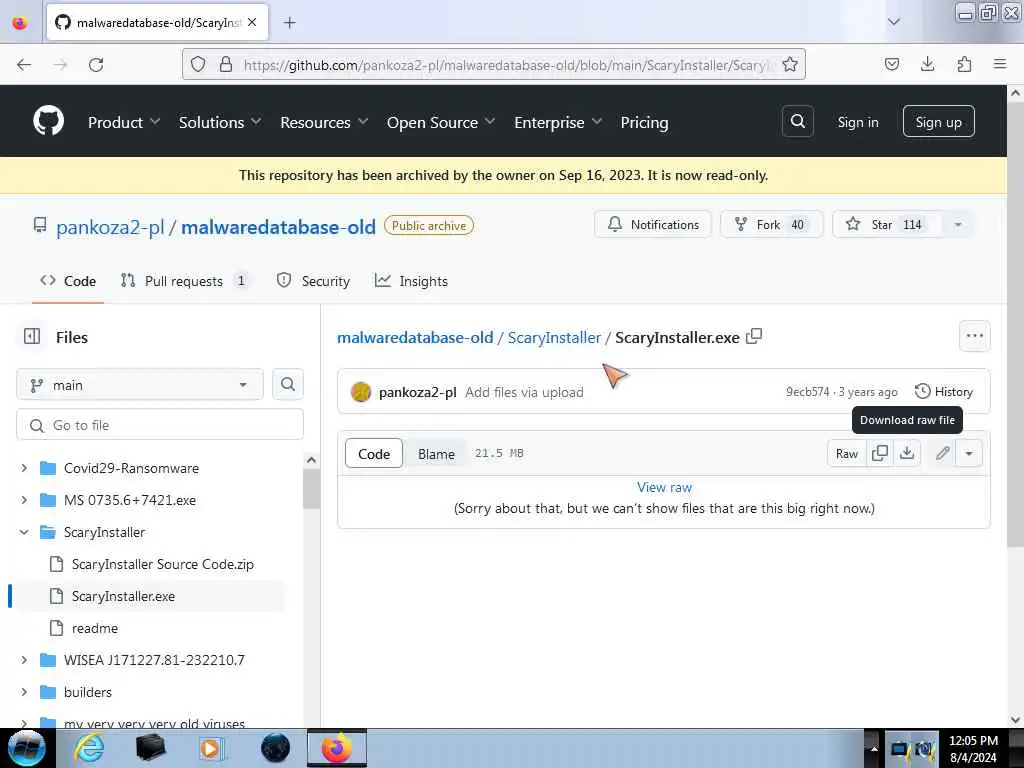Collapse file tree panel icon

pyautogui.click(x=32, y=336)
